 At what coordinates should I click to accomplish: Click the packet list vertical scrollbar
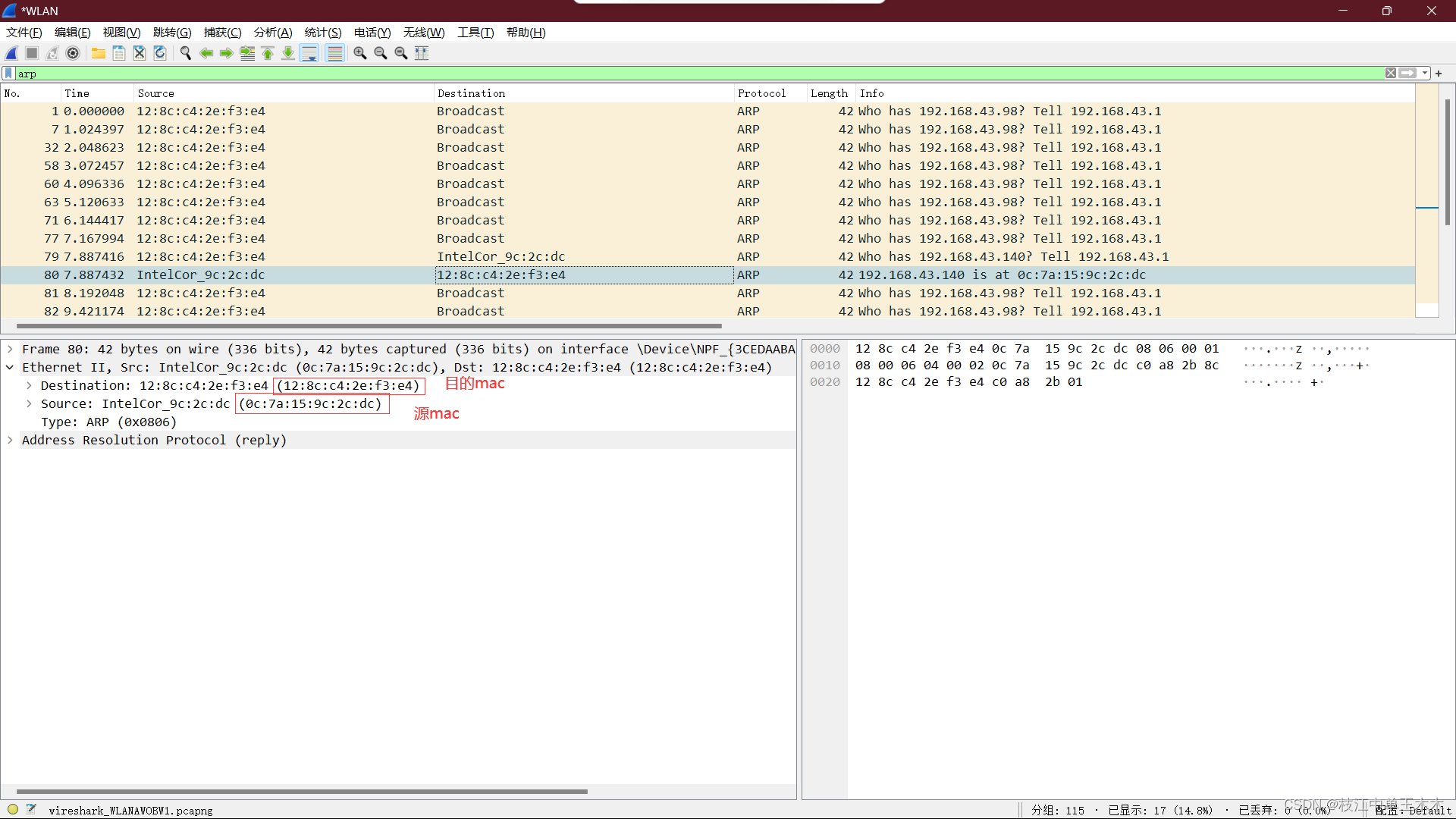pyautogui.click(x=1447, y=162)
